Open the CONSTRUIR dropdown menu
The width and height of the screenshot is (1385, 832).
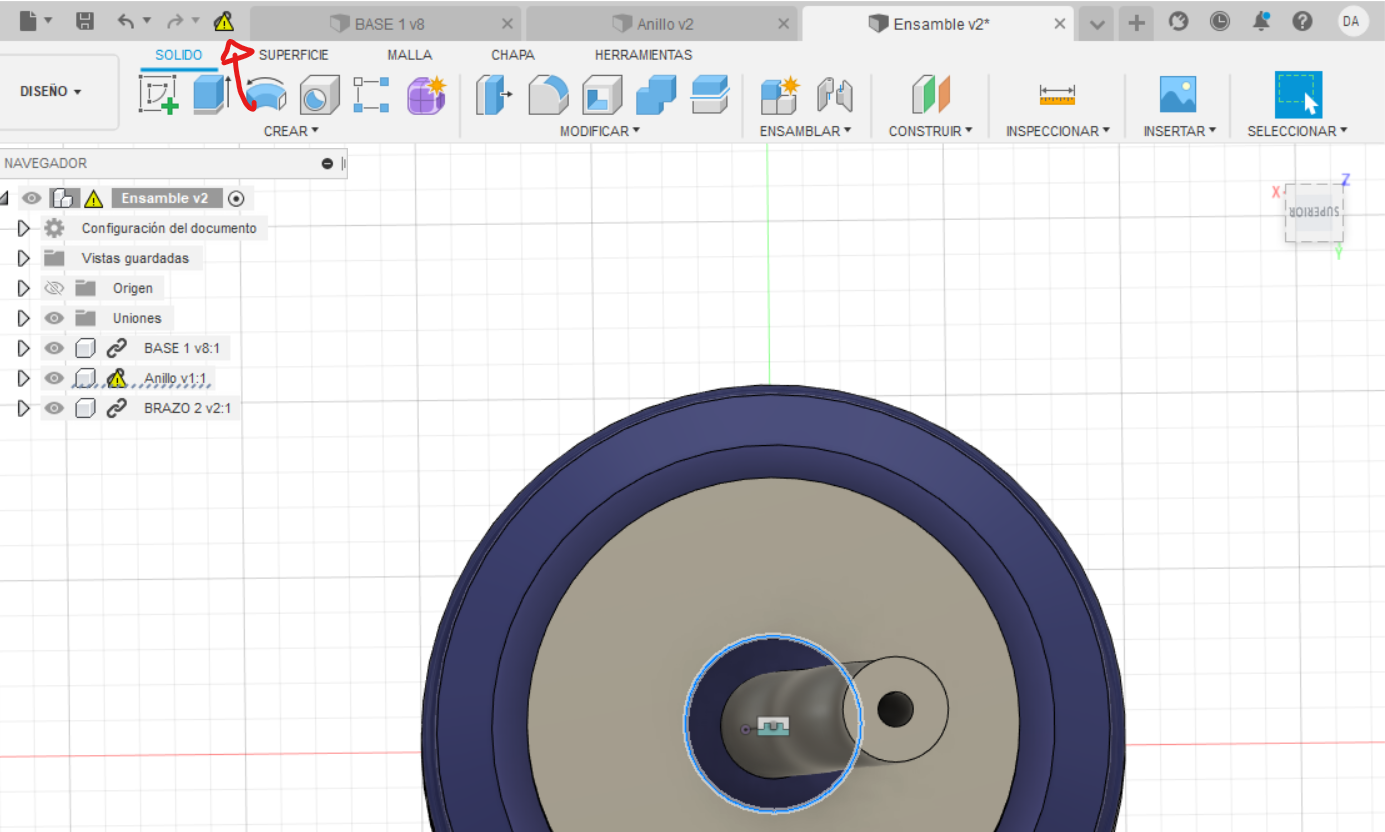(931, 131)
